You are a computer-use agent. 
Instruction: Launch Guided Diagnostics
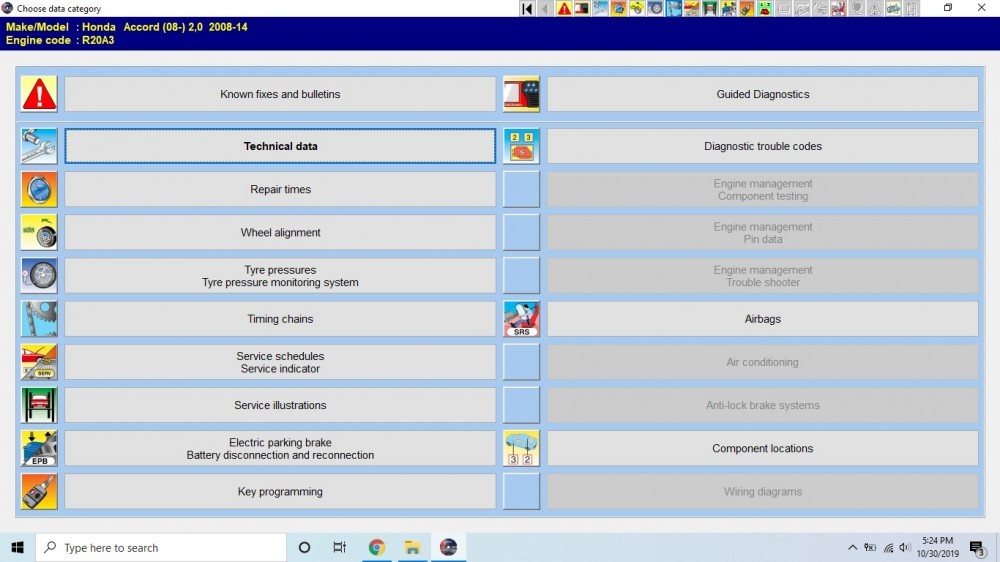click(763, 94)
